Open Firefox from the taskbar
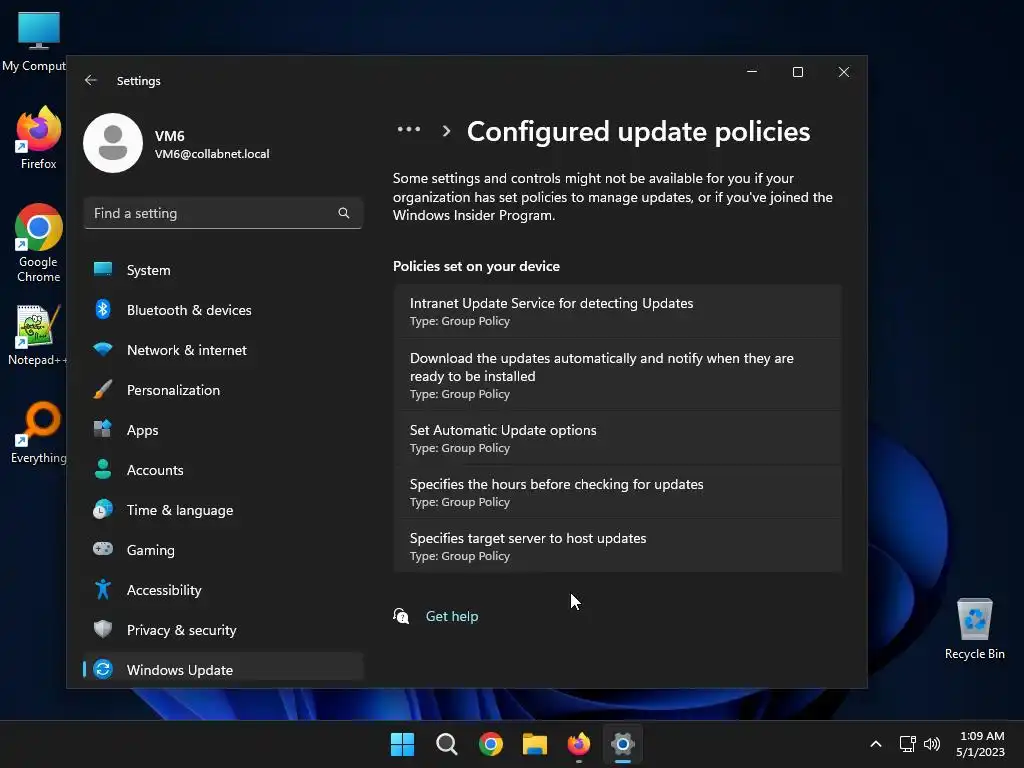Screen dimensions: 1024x768 [x=579, y=744]
